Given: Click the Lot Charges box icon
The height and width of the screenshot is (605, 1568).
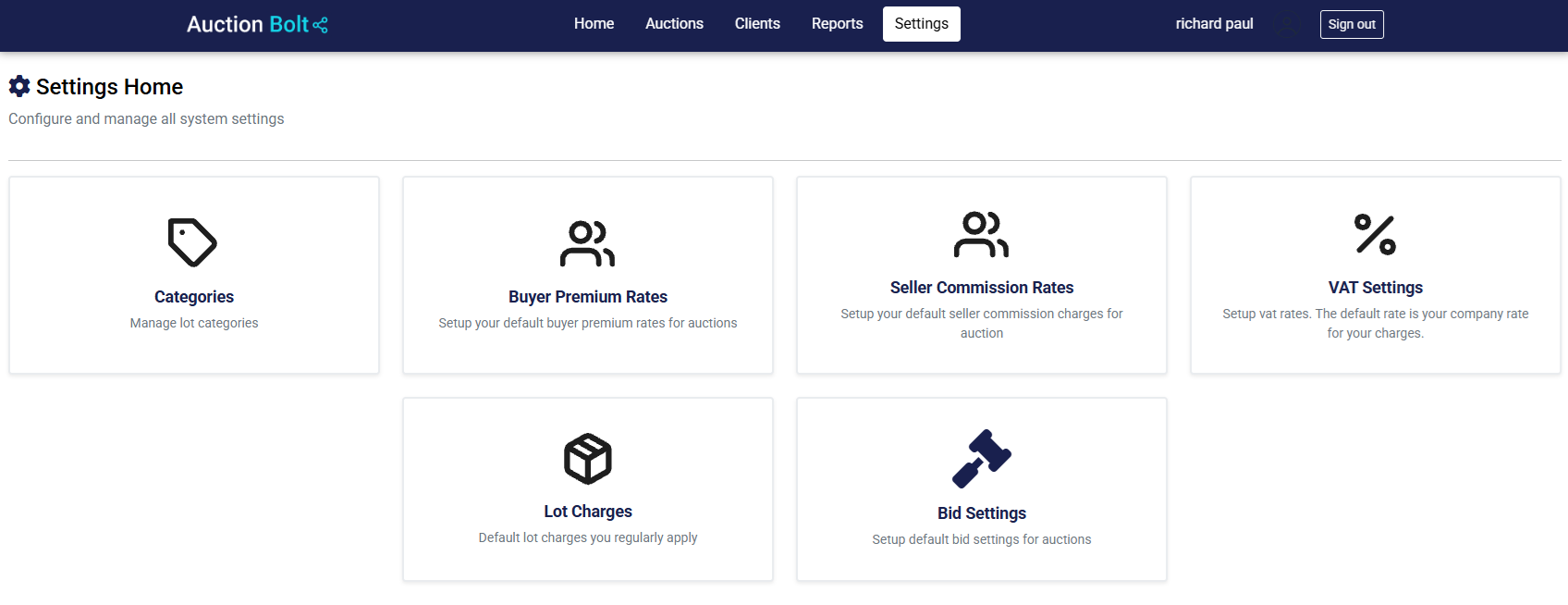Looking at the screenshot, I should 588,459.
